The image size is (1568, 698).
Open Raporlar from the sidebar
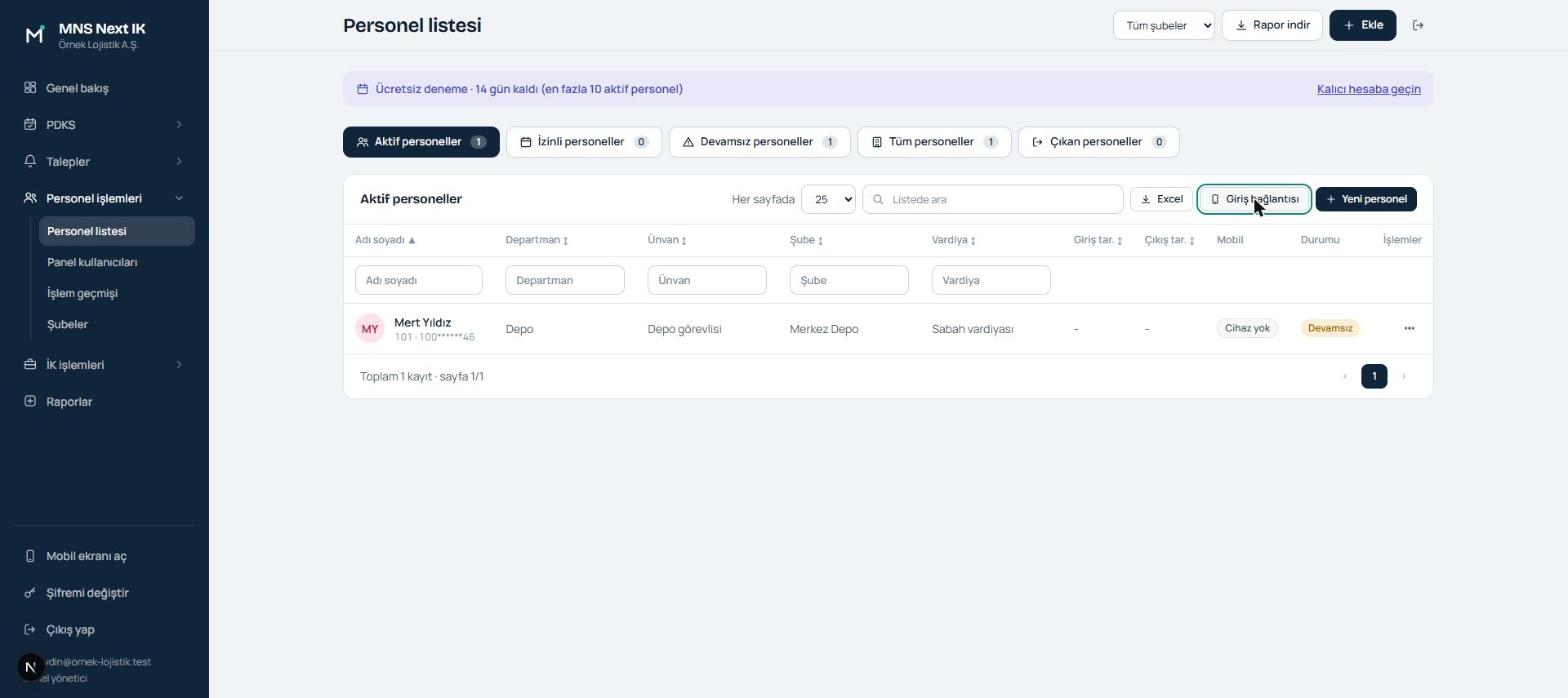point(104,402)
